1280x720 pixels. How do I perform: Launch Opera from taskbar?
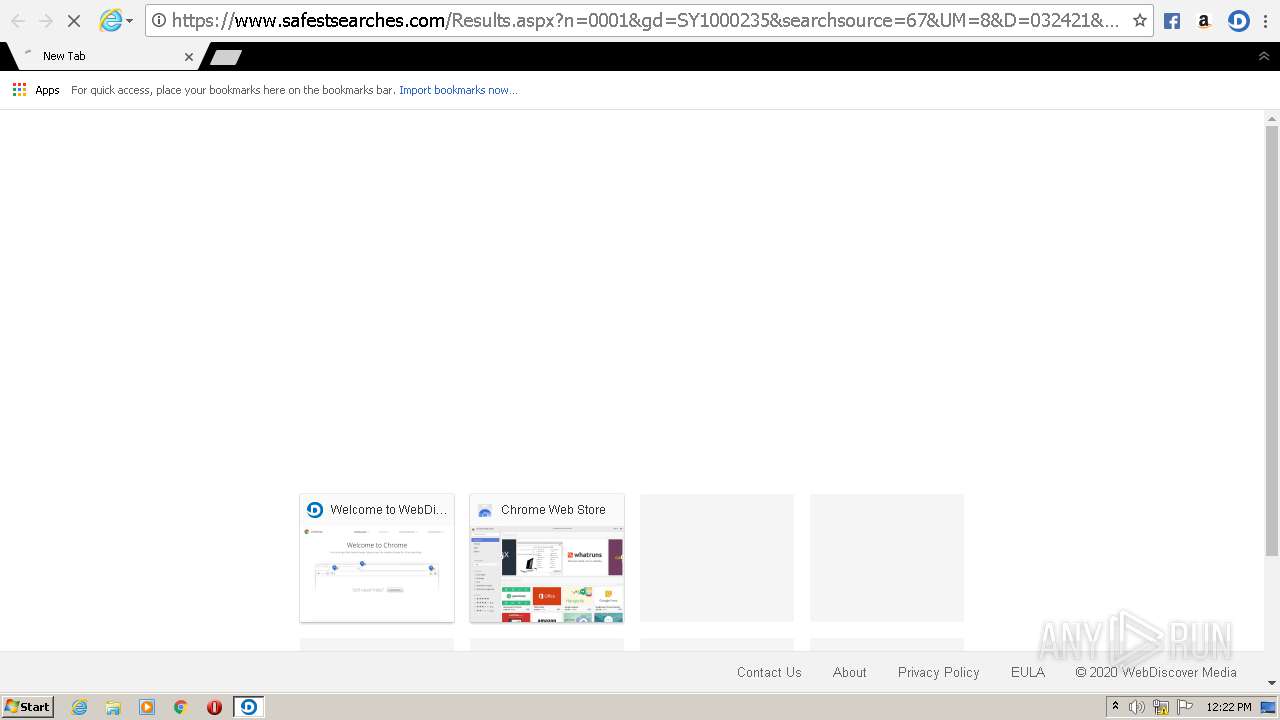(214, 707)
